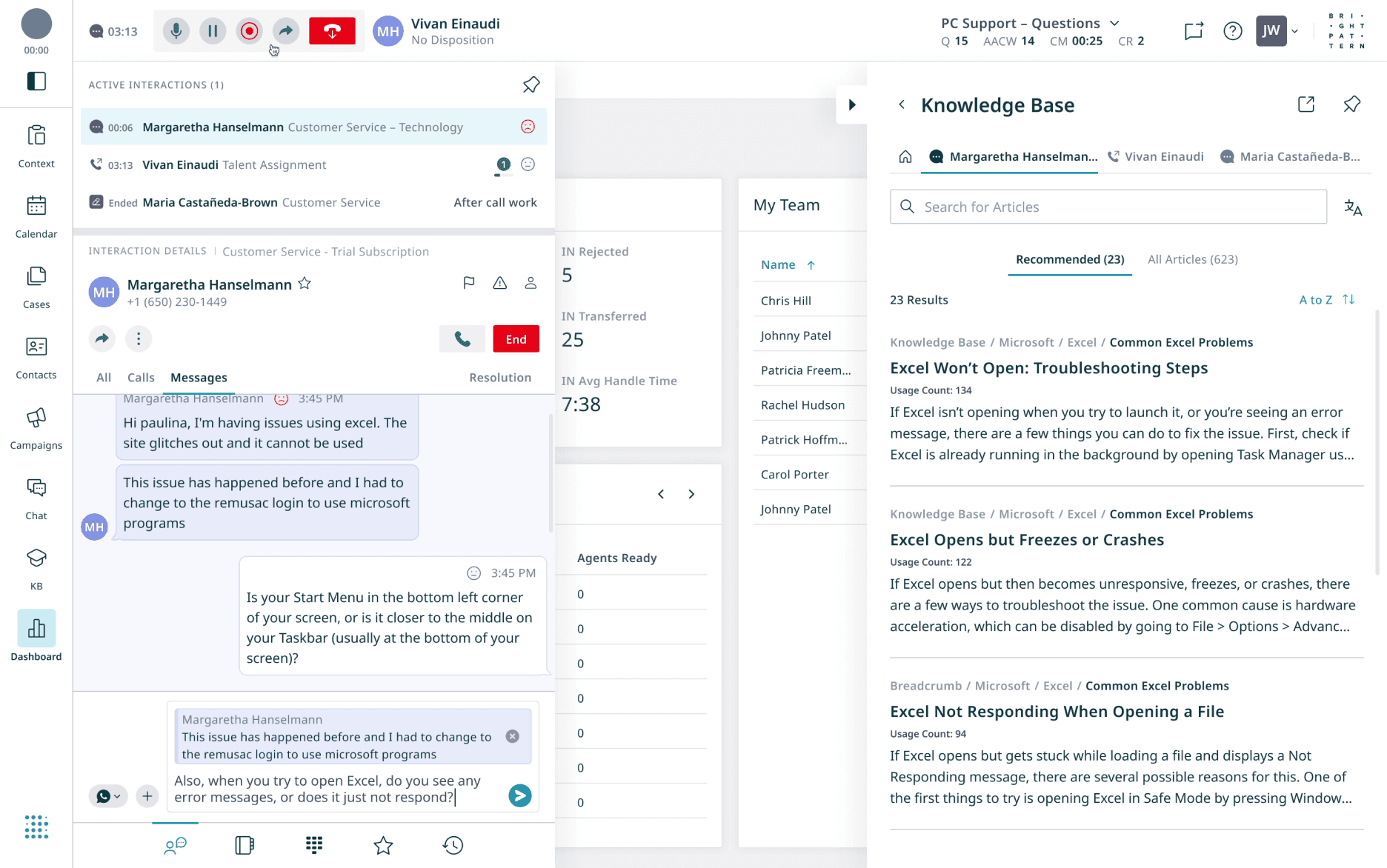Toggle the side panel layout icon
The height and width of the screenshot is (868, 1387).
coord(36,81)
